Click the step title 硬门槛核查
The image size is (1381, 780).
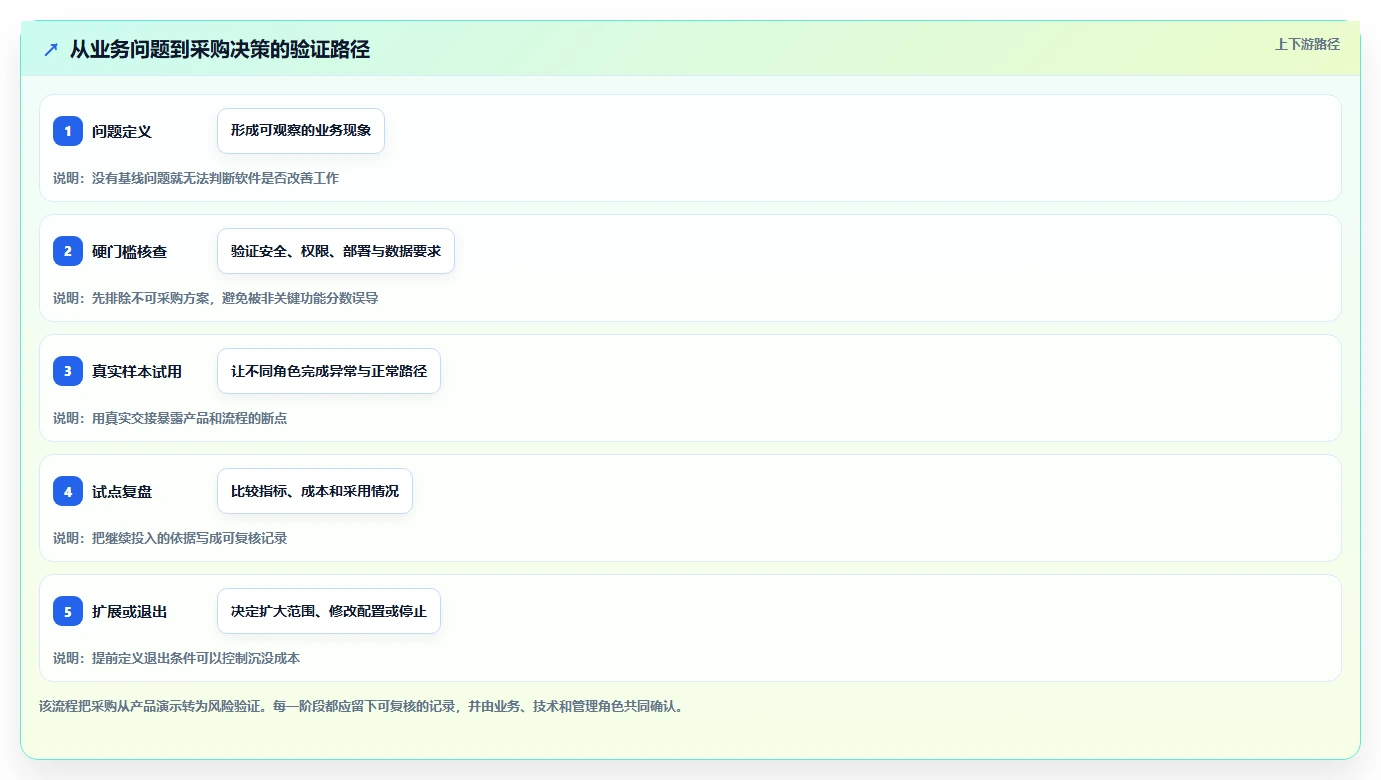tap(130, 251)
